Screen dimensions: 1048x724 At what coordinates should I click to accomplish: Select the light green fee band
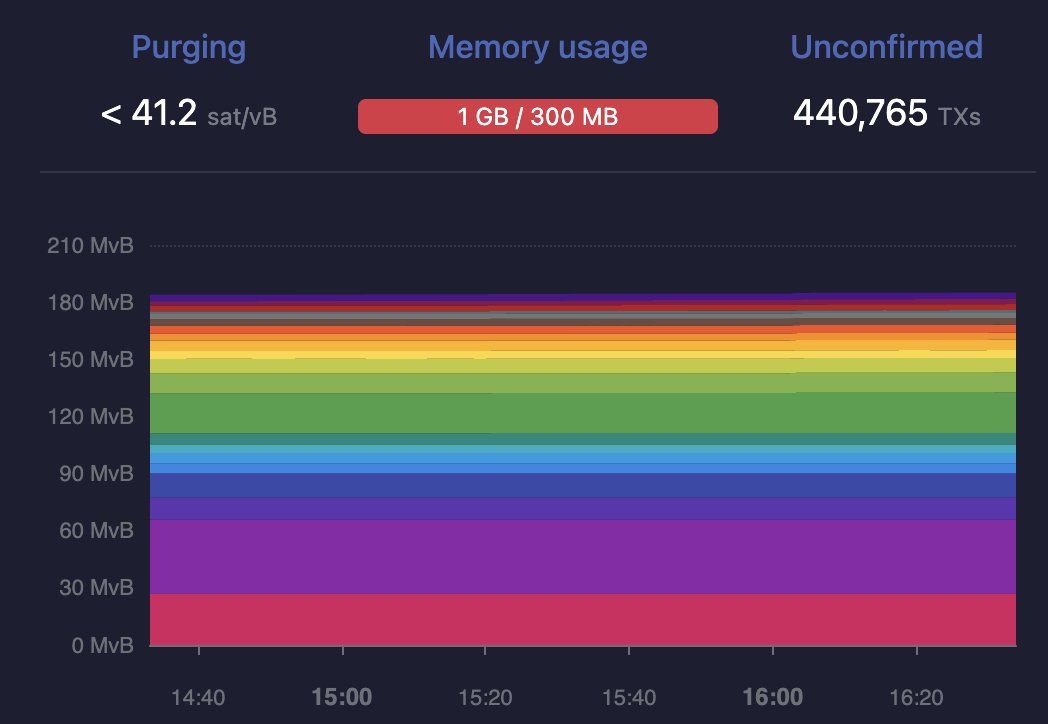point(583,383)
